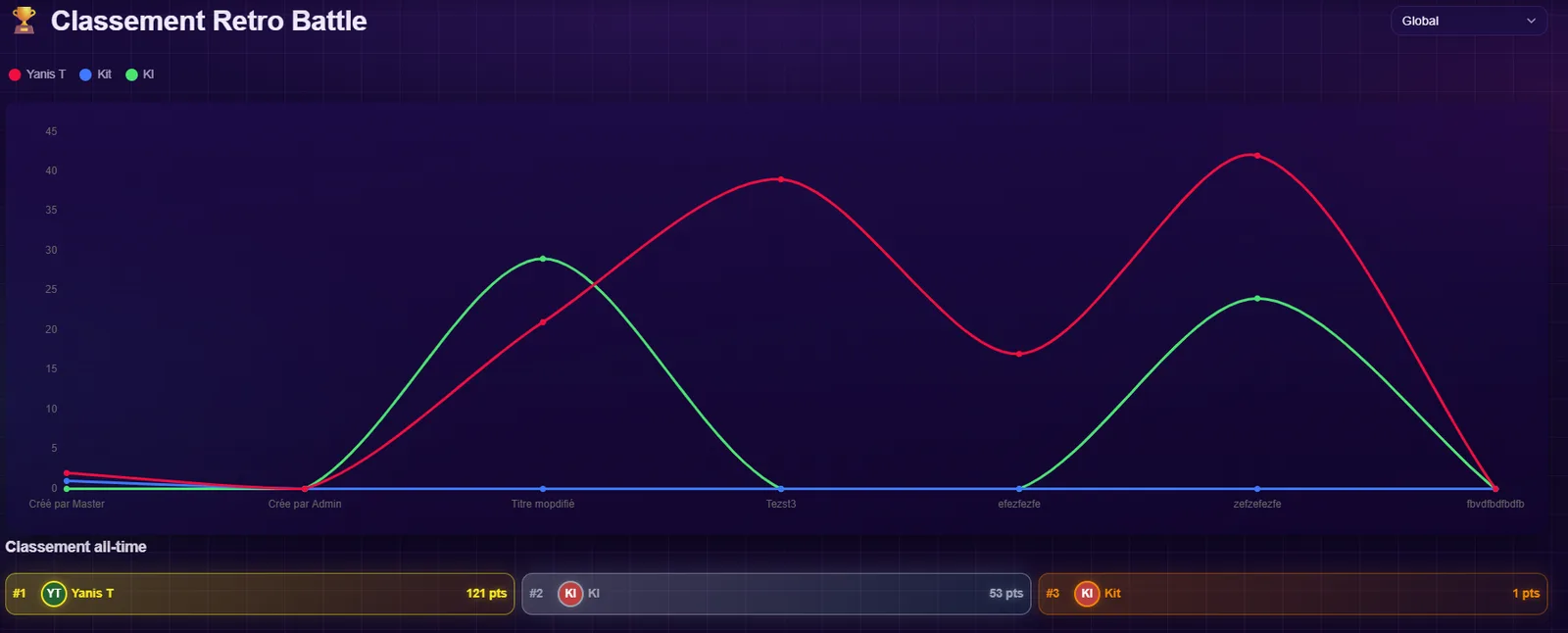Select the green data point at zefzefezfe
This screenshot has height=633, width=1568.
click(x=1257, y=298)
